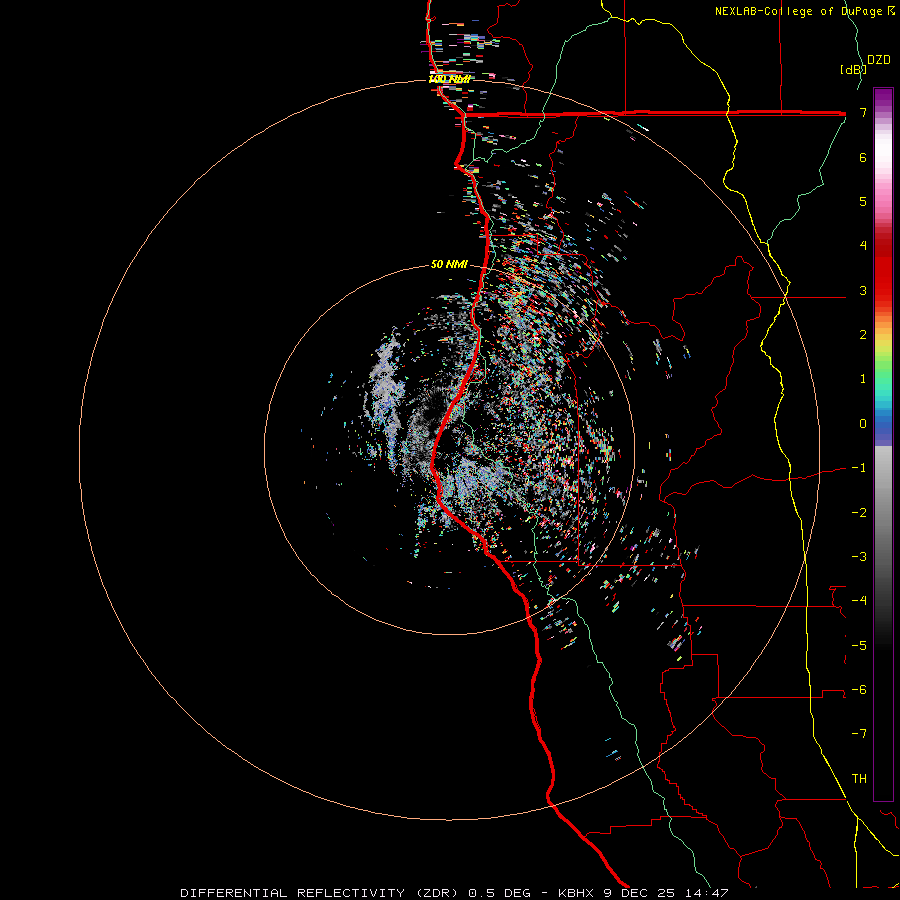Click the color bar at the 0 dB label
Image resolution: width=900 pixels, height=900 pixels.
[x=863, y=424]
